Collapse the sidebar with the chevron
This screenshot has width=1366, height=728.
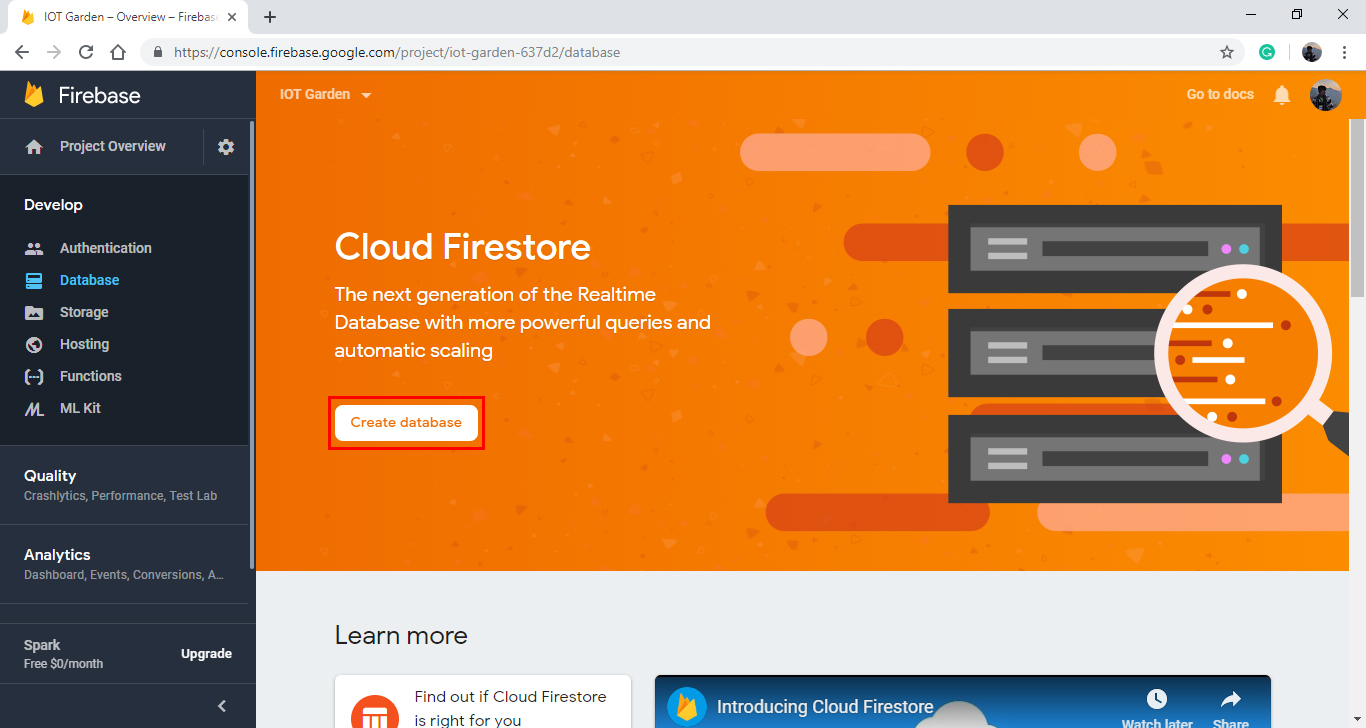click(221, 705)
